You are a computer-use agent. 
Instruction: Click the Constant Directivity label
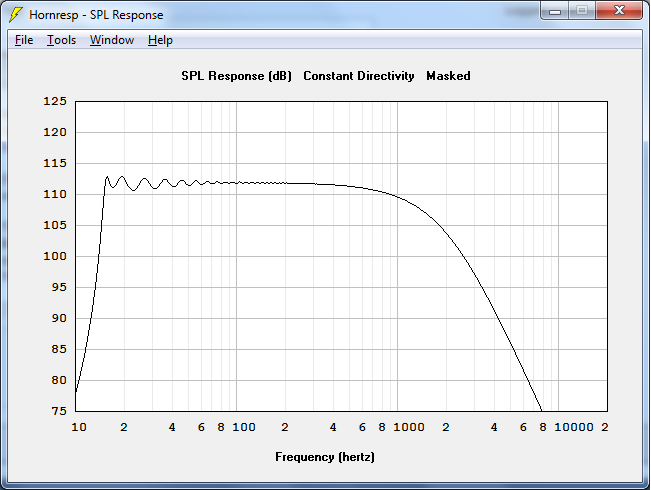(359, 76)
